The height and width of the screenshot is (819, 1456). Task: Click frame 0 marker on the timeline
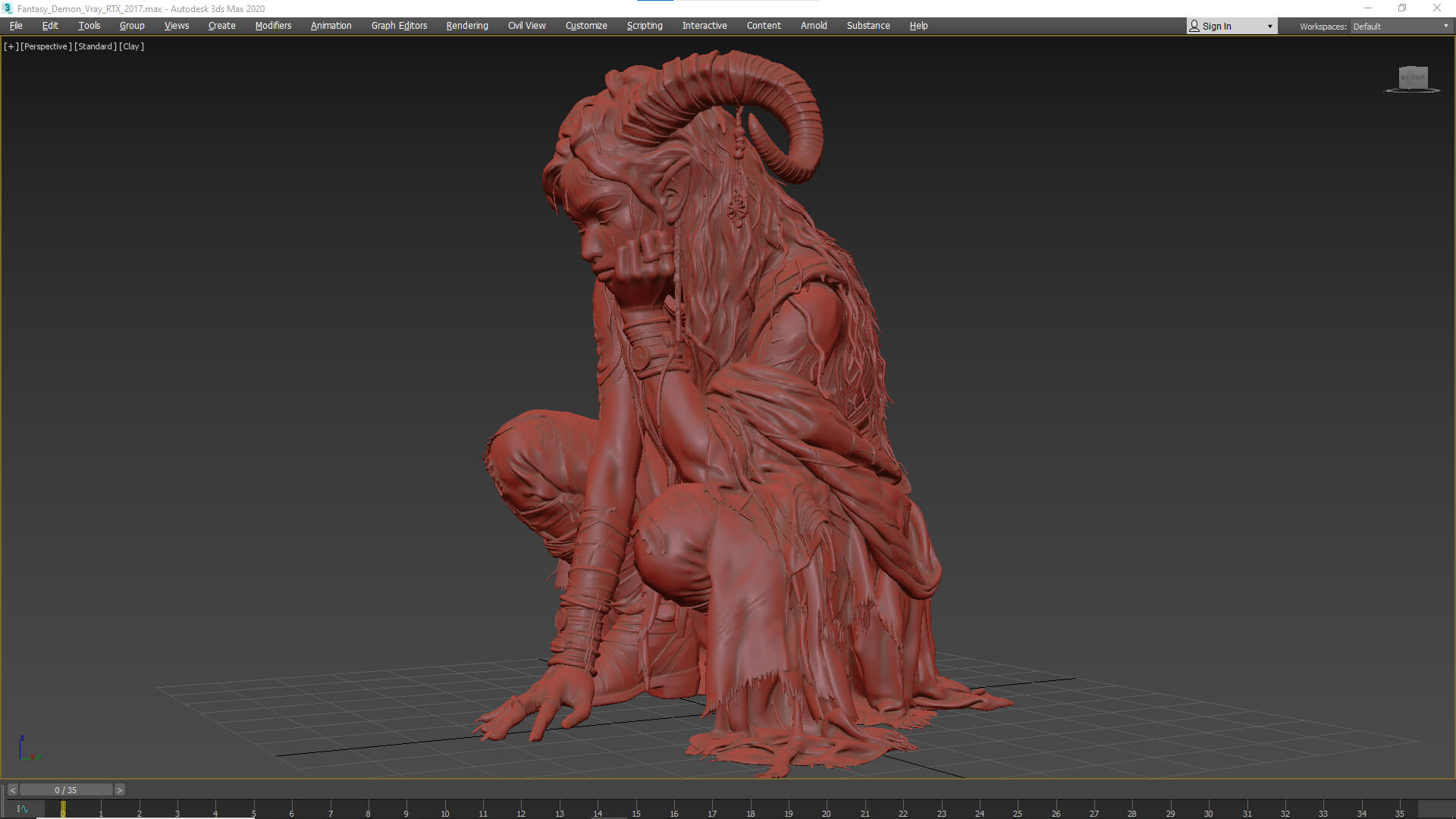[63, 809]
